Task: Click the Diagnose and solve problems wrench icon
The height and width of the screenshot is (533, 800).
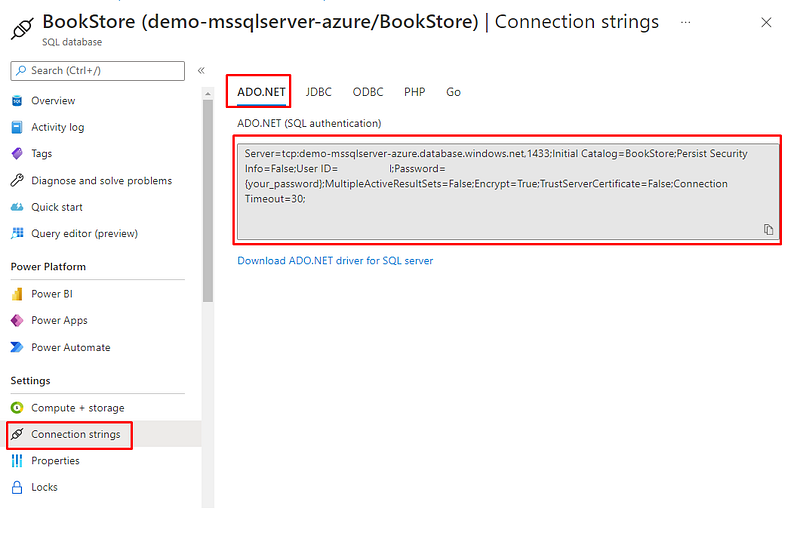Action: tap(17, 180)
